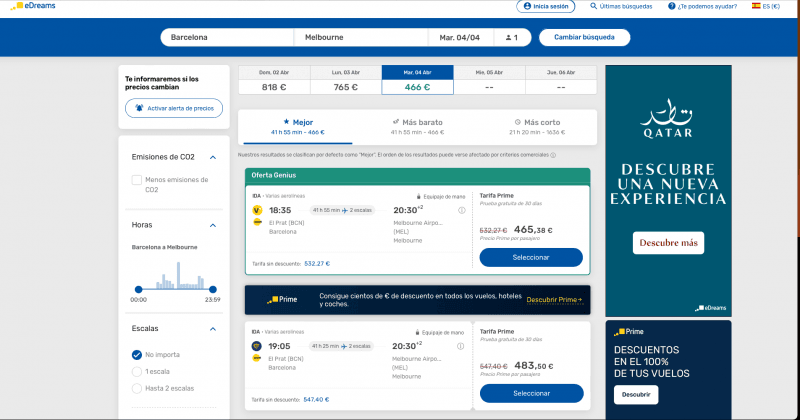Click Descubrir in the Prime discounts ad
Image resolution: width=800 pixels, height=420 pixels.
[x=636, y=394]
